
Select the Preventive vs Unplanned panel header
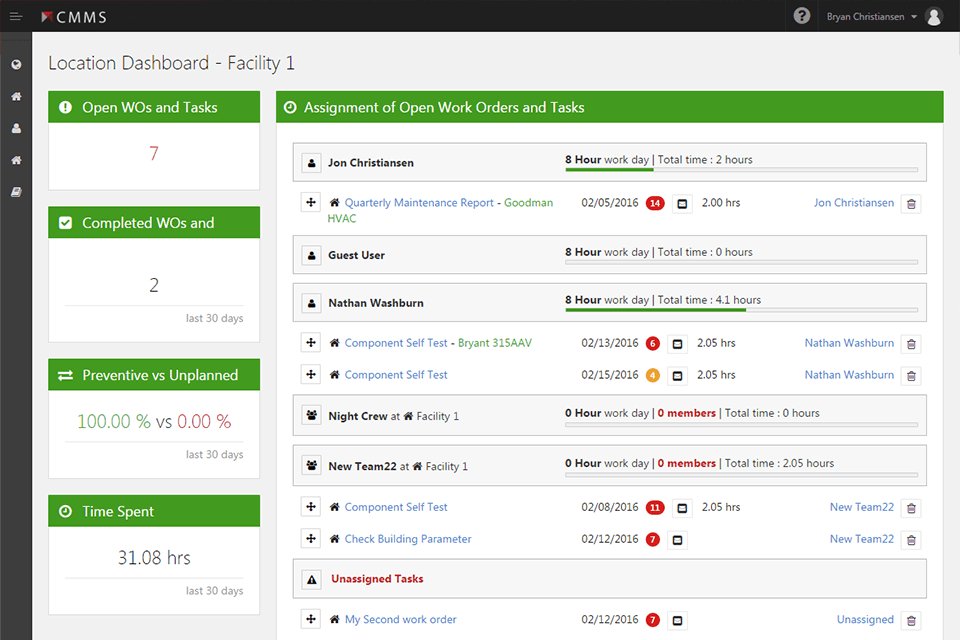click(x=154, y=375)
